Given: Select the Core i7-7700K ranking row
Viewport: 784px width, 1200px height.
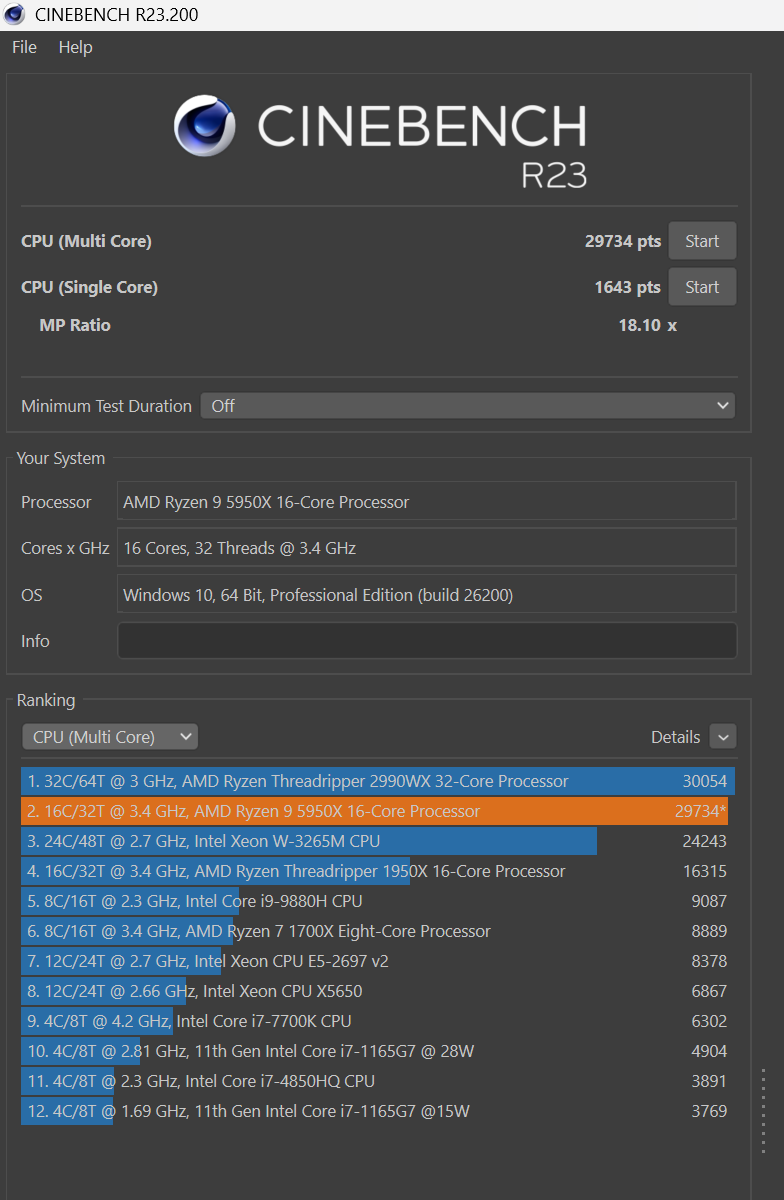Looking at the screenshot, I should pyautogui.click(x=378, y=1021).
